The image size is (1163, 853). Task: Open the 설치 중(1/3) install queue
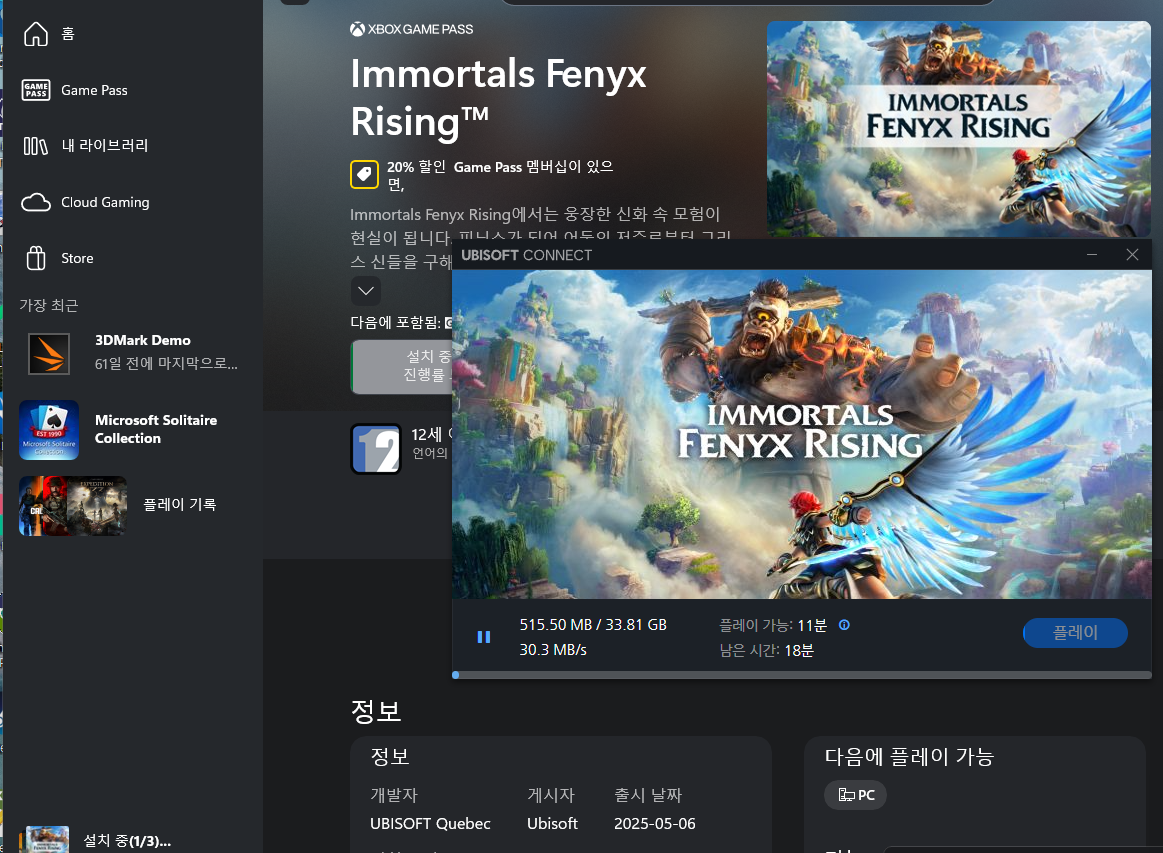click(126, 840)
